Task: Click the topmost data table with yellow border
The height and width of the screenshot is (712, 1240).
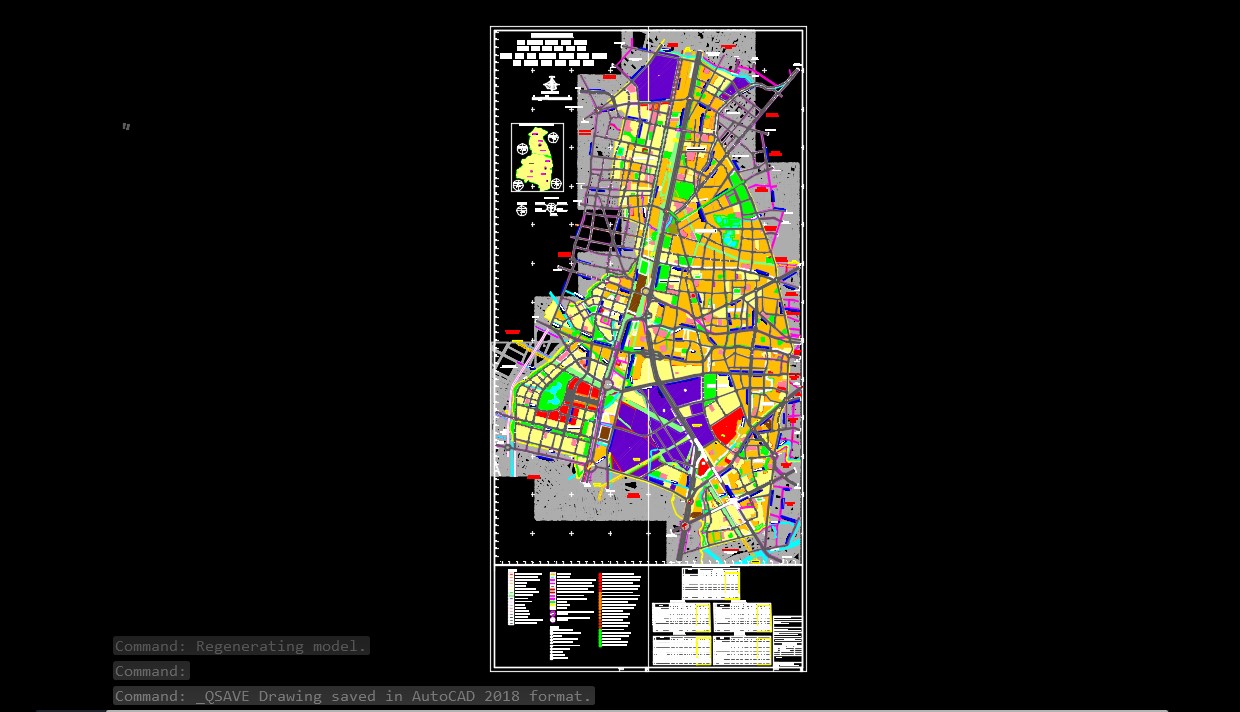Action: point(710,583)
